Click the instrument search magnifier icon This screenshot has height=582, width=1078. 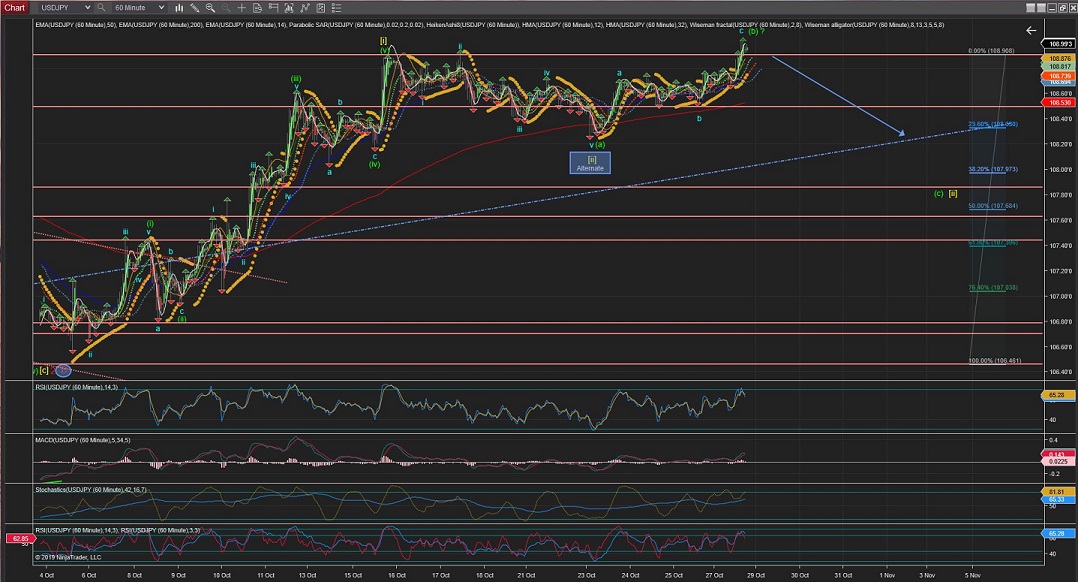point(100,7)
